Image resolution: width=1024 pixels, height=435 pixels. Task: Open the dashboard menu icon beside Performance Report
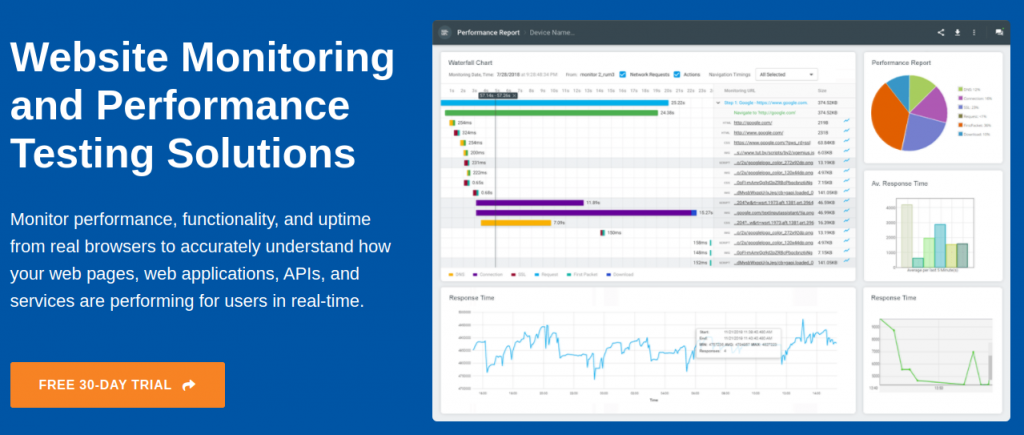[445, 32]
